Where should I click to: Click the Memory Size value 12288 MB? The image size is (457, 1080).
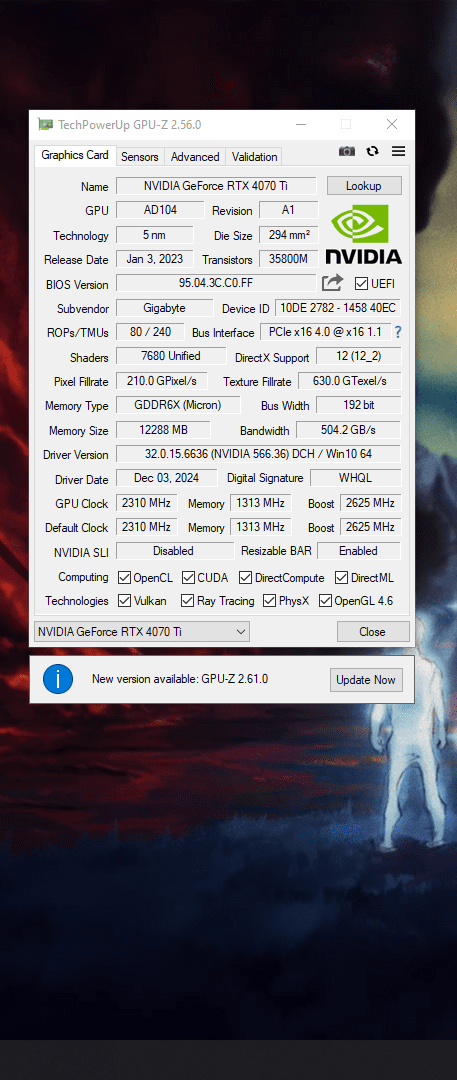coord(162,430)
